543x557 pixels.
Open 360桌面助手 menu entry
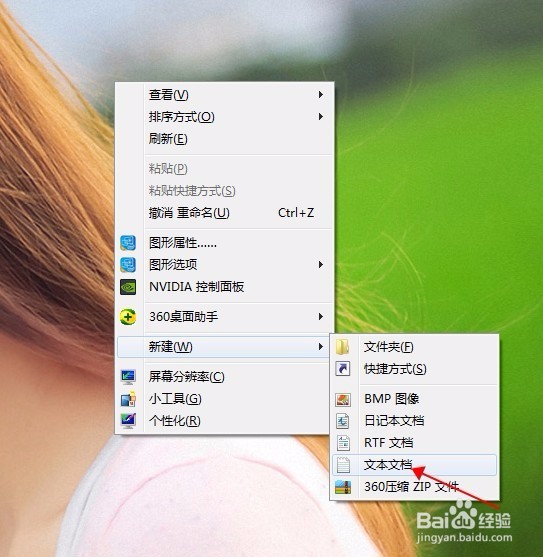224,317
